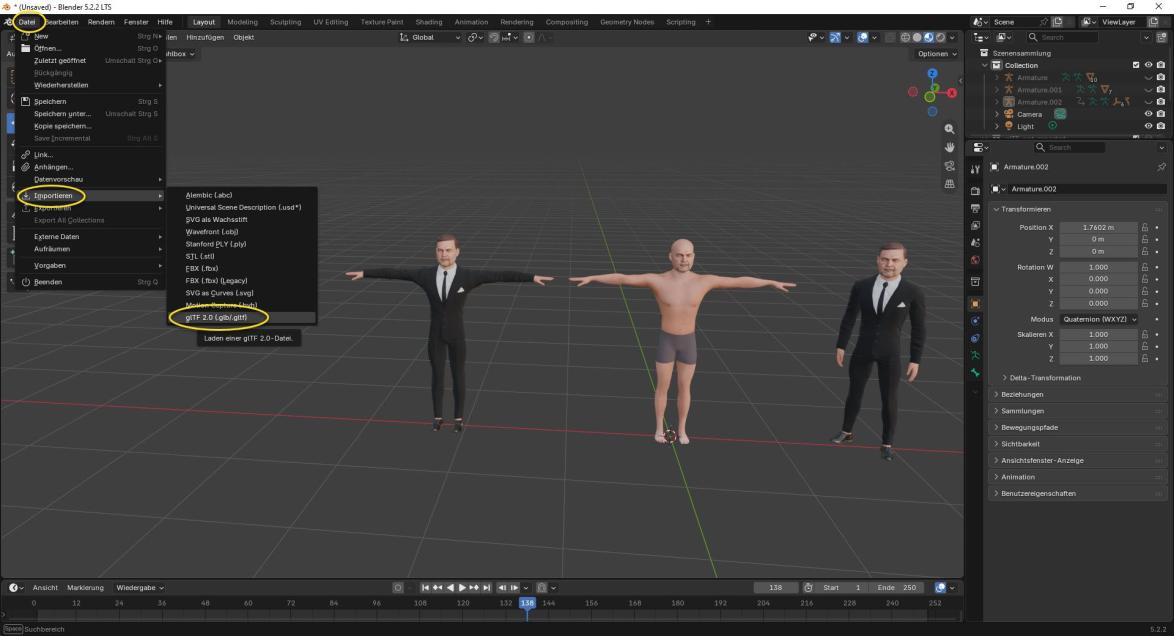Hide the Camera object with eye icon
The image size is (1174, 636).
(x=1148, y=114)
